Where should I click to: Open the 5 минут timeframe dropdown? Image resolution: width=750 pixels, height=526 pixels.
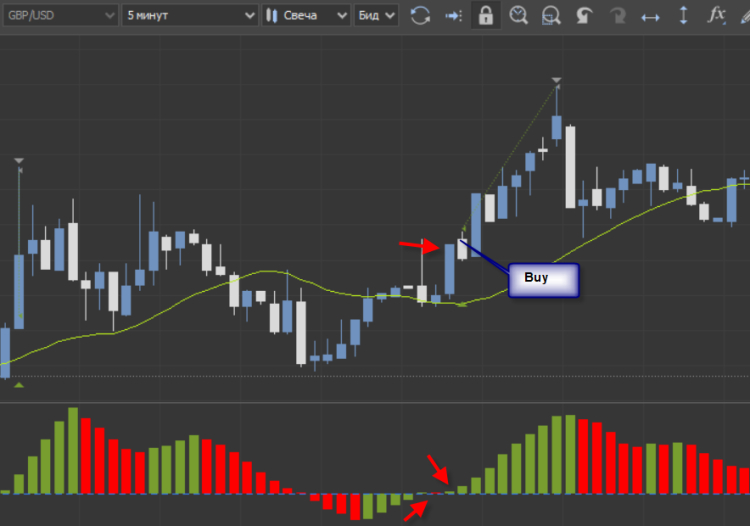tap(190, 15)
